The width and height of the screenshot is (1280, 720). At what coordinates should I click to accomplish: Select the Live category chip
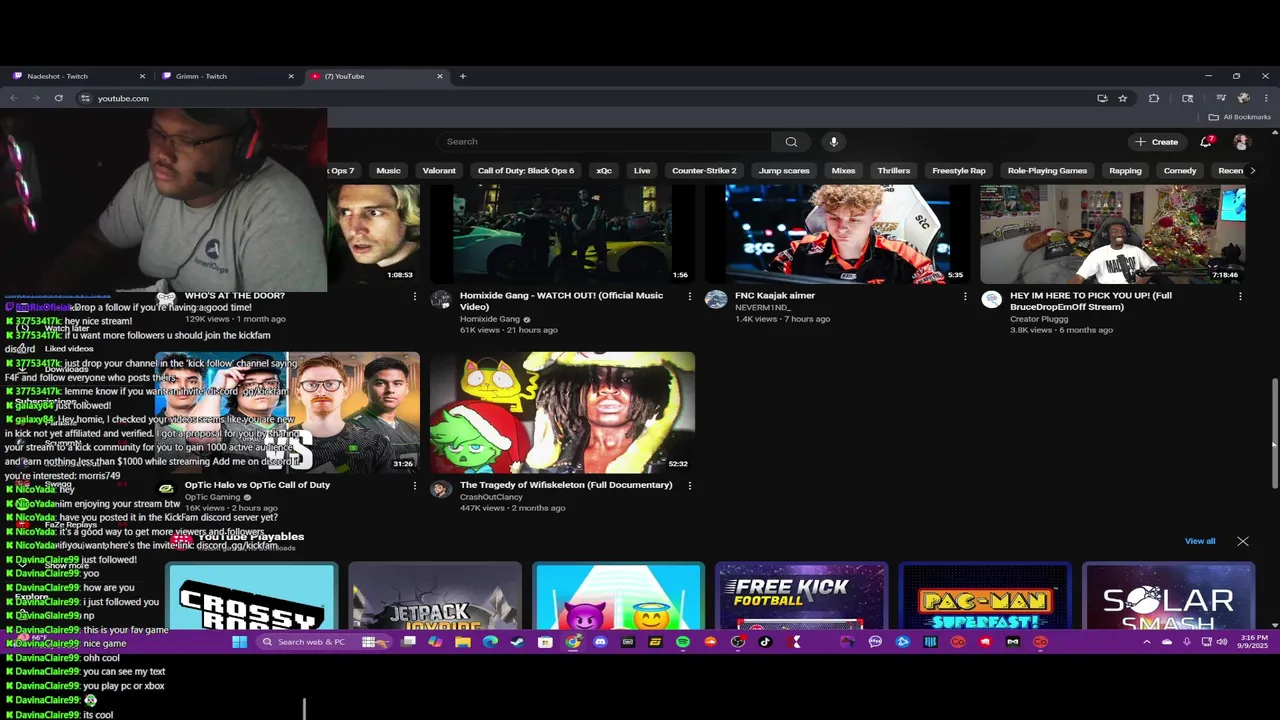point(642,171)
